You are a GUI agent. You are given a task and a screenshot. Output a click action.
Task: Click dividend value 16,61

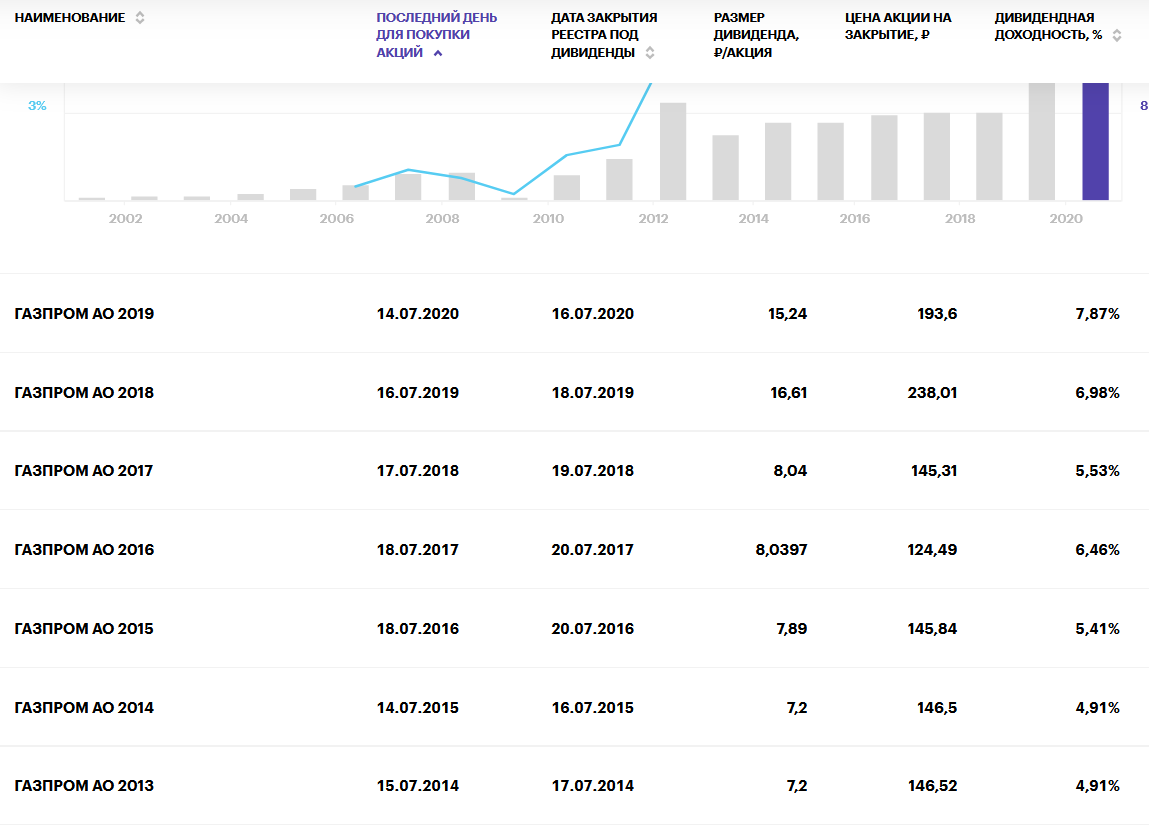[788, 393]
